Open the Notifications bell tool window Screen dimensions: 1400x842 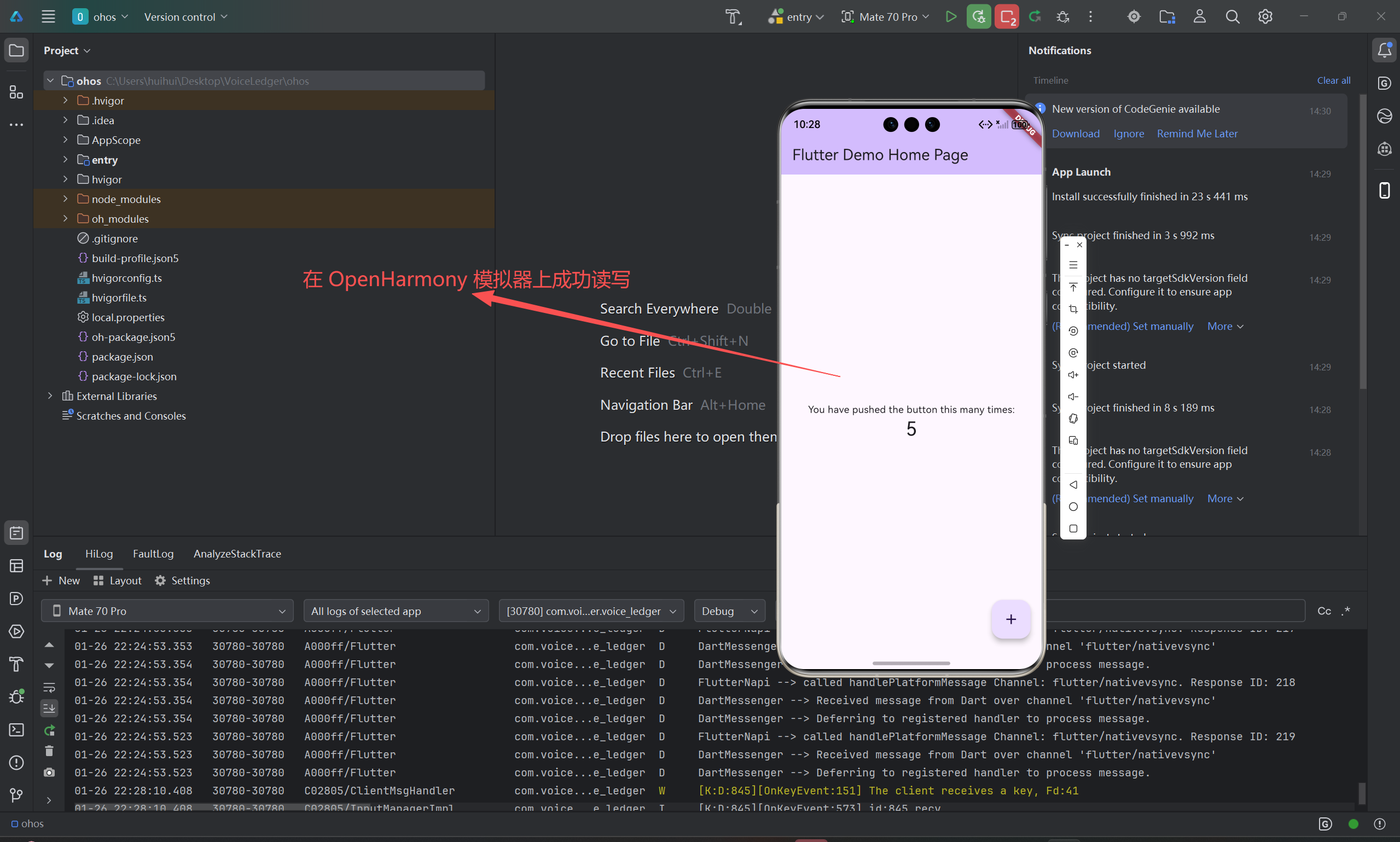click(1385, 50)
